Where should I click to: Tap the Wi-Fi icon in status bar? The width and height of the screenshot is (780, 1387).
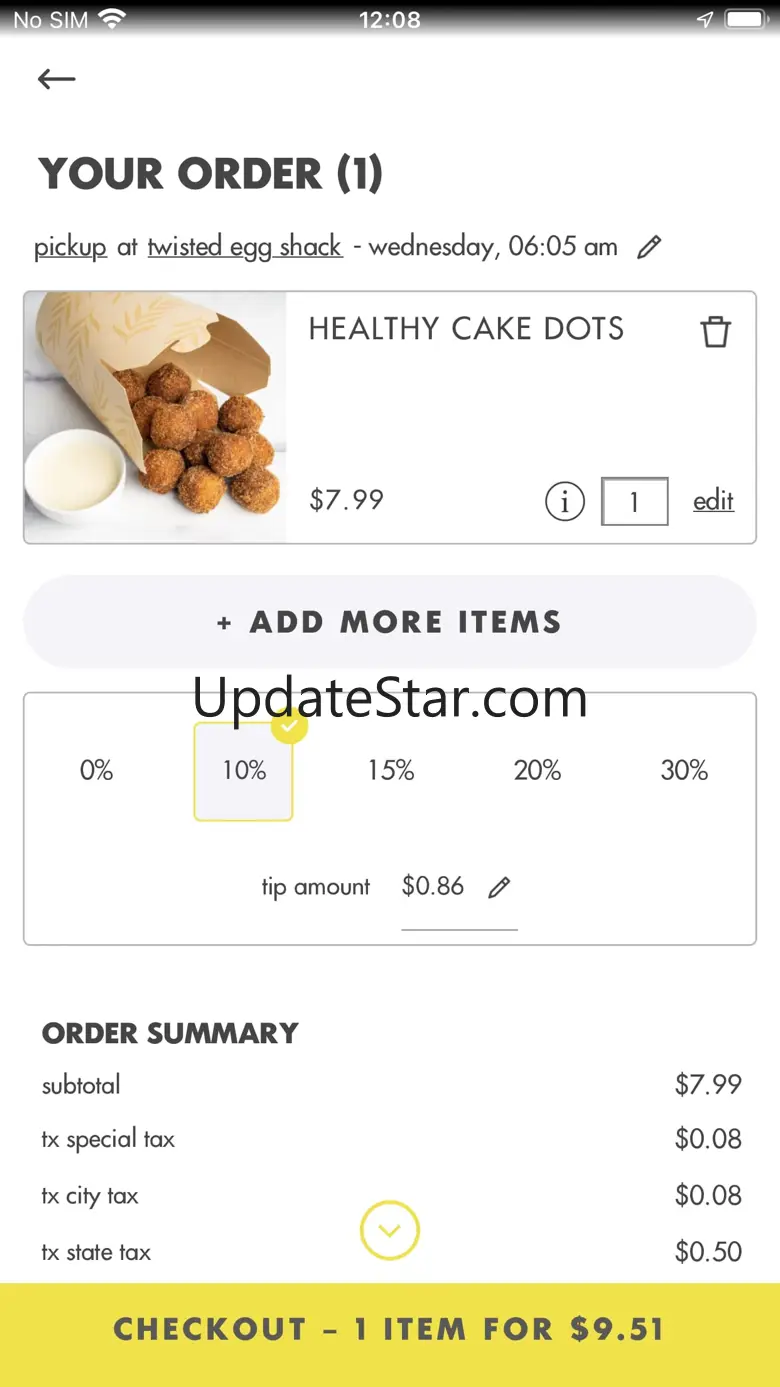pos(112,19)
